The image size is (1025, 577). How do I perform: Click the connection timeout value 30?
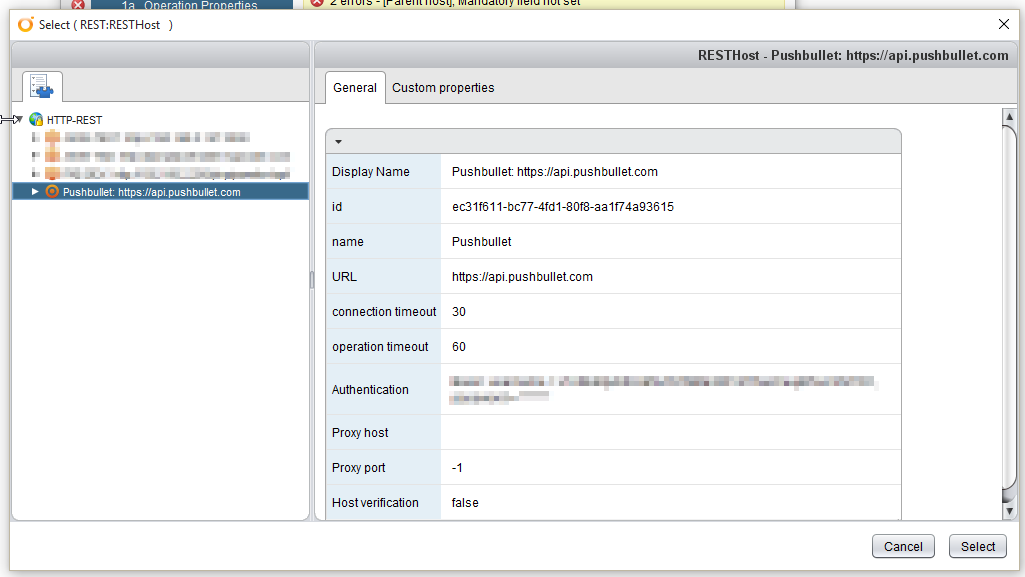459,312
